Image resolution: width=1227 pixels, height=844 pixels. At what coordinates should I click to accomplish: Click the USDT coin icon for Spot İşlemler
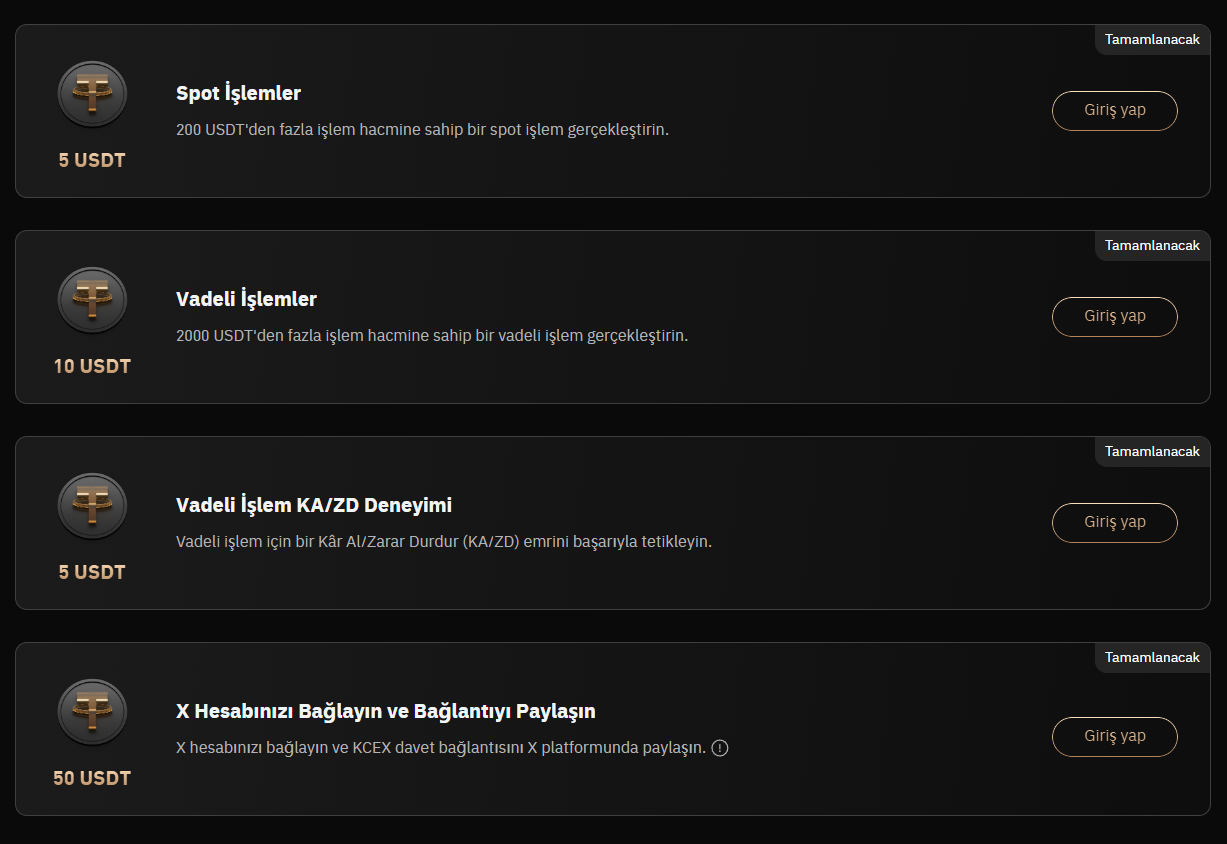tap(92, 94)
